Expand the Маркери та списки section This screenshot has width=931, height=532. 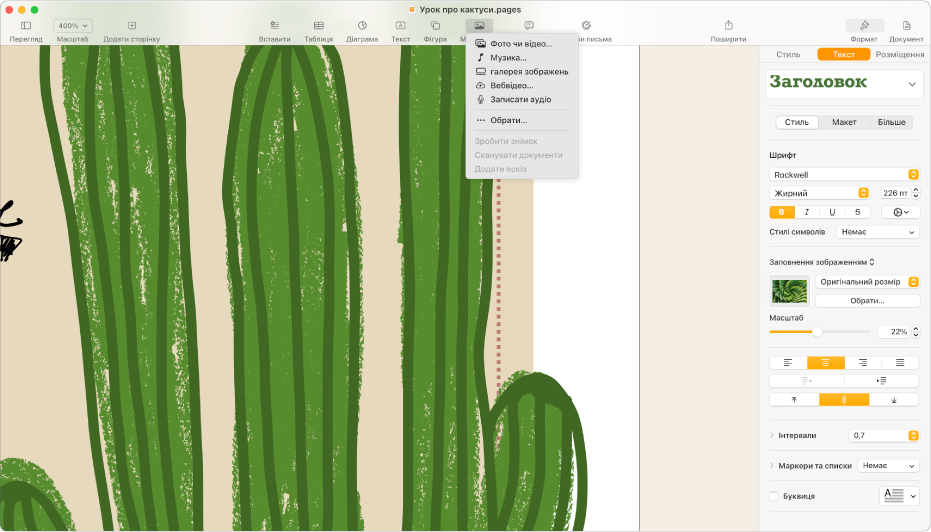tap(772, 466)
